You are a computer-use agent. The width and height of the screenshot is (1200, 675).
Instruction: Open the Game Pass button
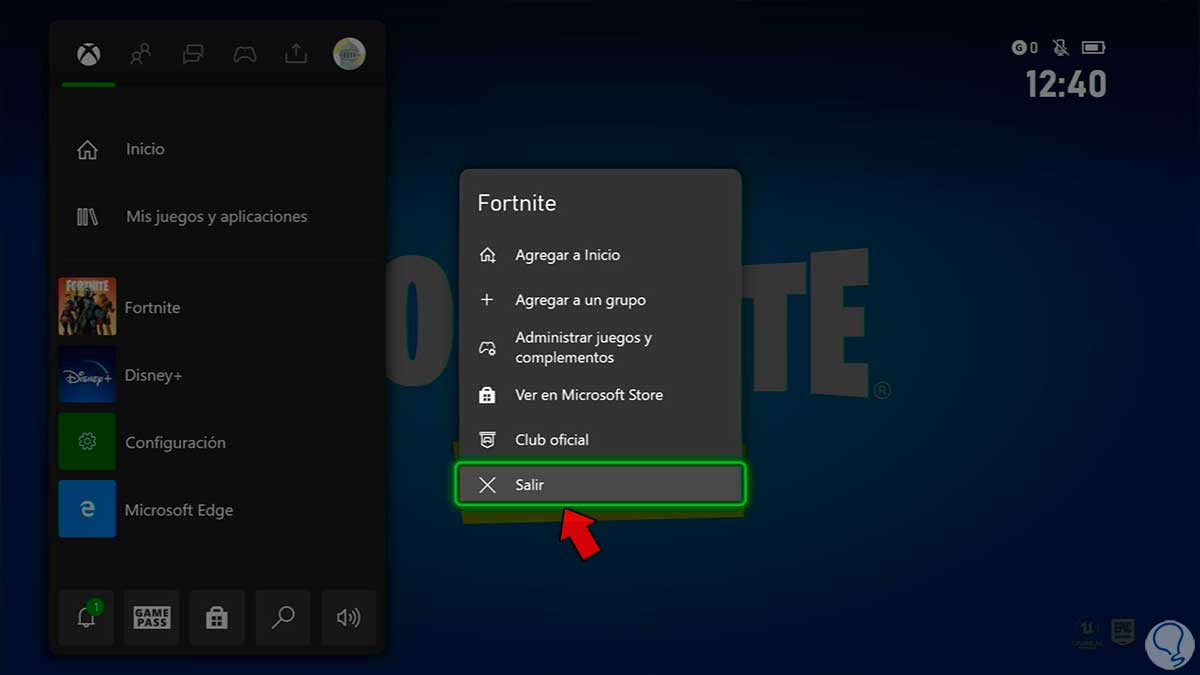coord(152,617)
